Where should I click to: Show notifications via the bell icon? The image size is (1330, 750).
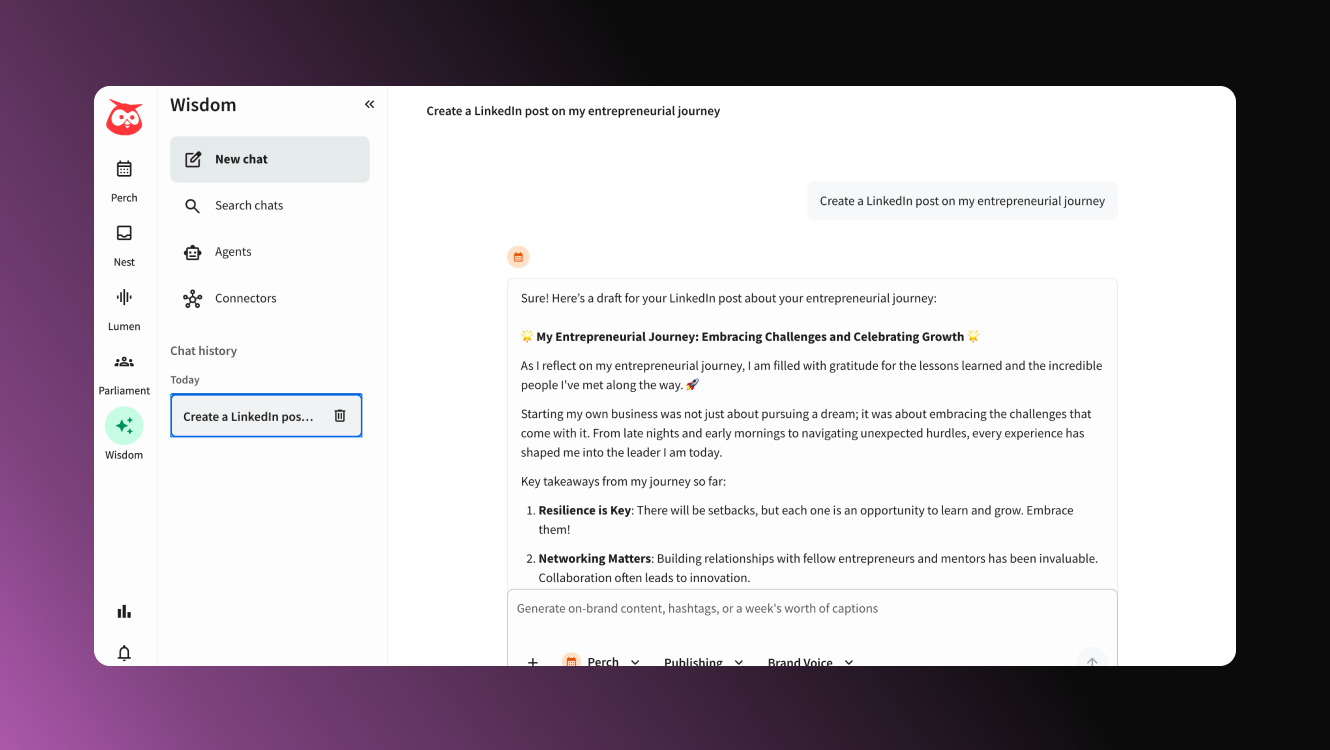click(x=124, y=653)
